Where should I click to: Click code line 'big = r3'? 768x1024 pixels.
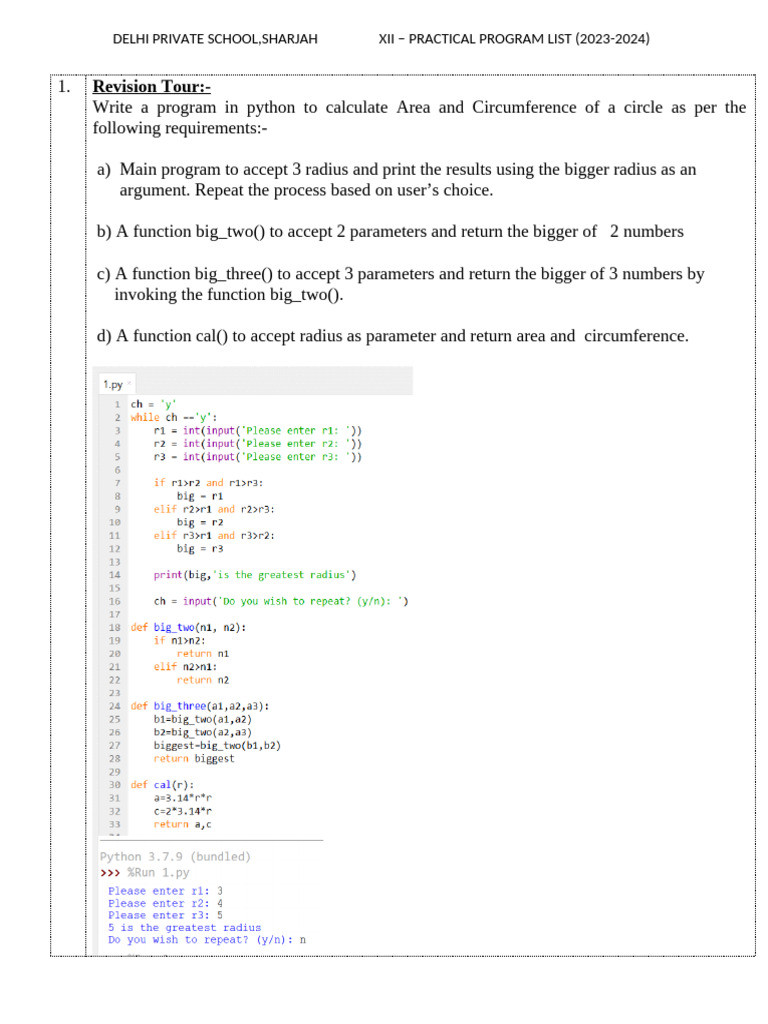200,549
